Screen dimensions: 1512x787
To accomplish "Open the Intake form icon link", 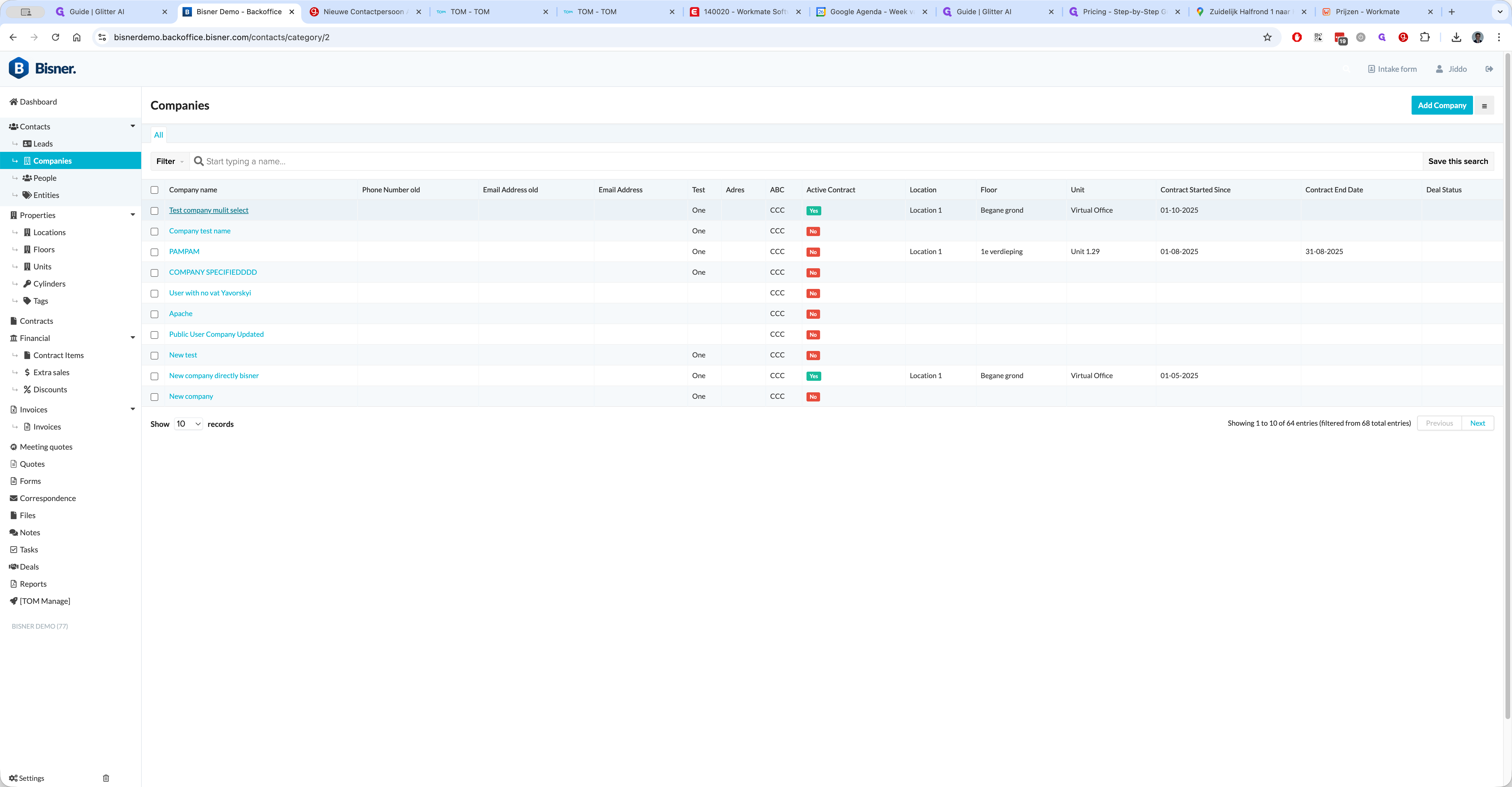I will click(x=1372, y=69).
